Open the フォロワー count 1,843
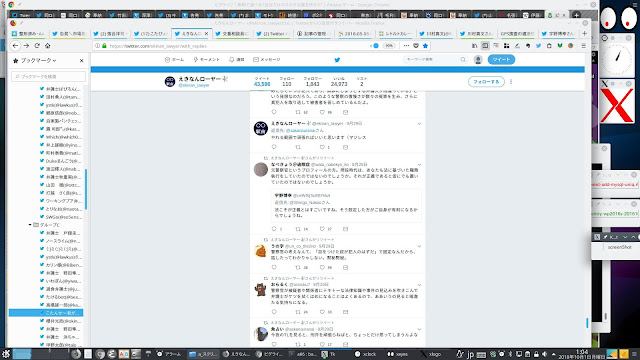The image size is (640, 360). pyautogui.click(x=313, y=82)
